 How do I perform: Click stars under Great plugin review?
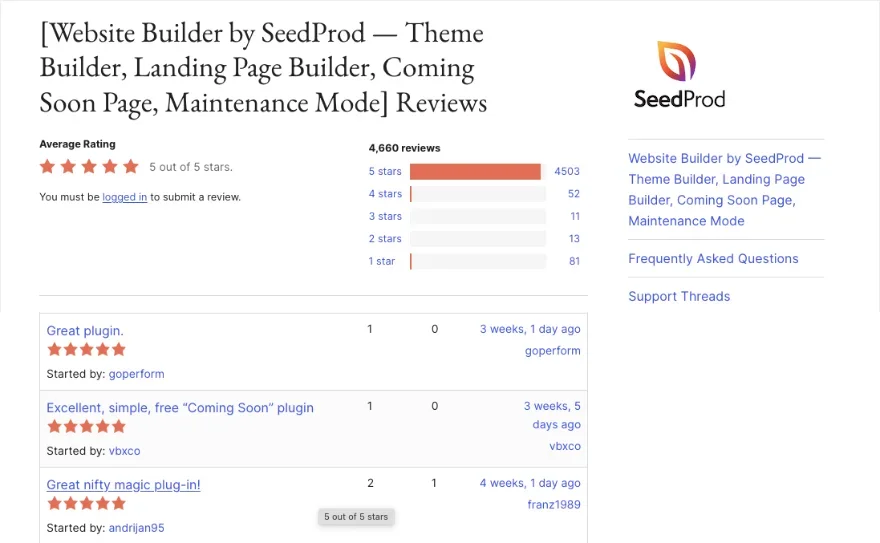click(x=86, y=350)
